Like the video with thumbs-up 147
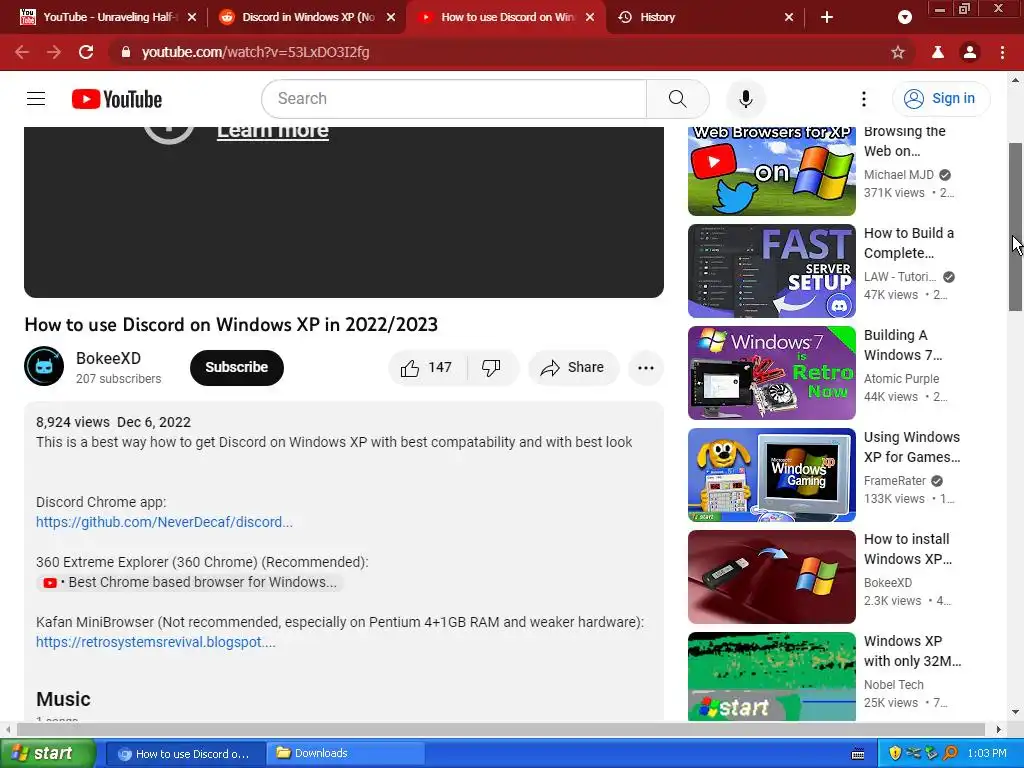The height and width of the screenshot is (768, 1024). [x=428, y=368]
